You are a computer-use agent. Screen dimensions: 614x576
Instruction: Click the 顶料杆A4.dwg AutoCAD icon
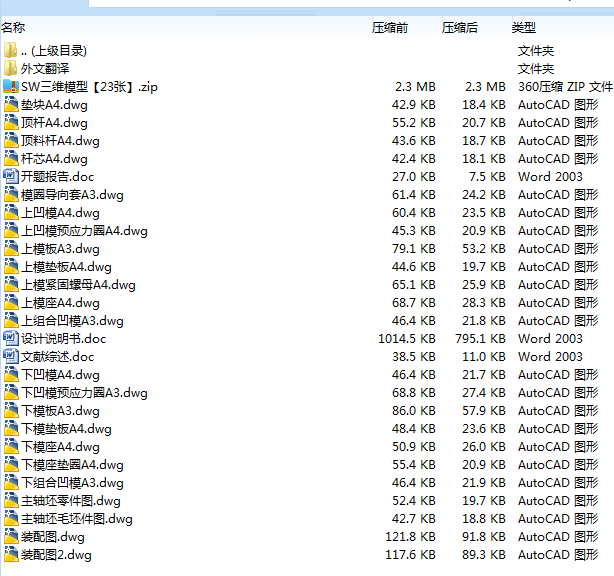tap(11, 140)
